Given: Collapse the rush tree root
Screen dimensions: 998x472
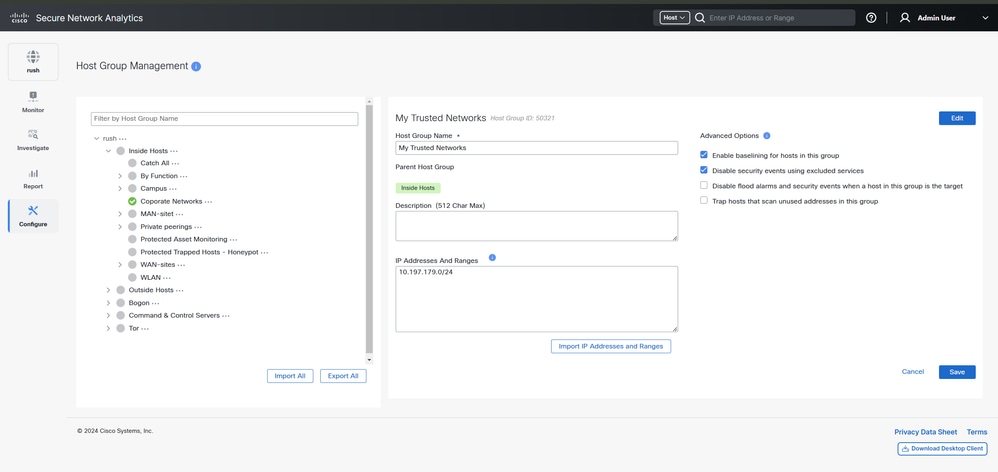Looking at the screenshot, I should click(96, 138).
